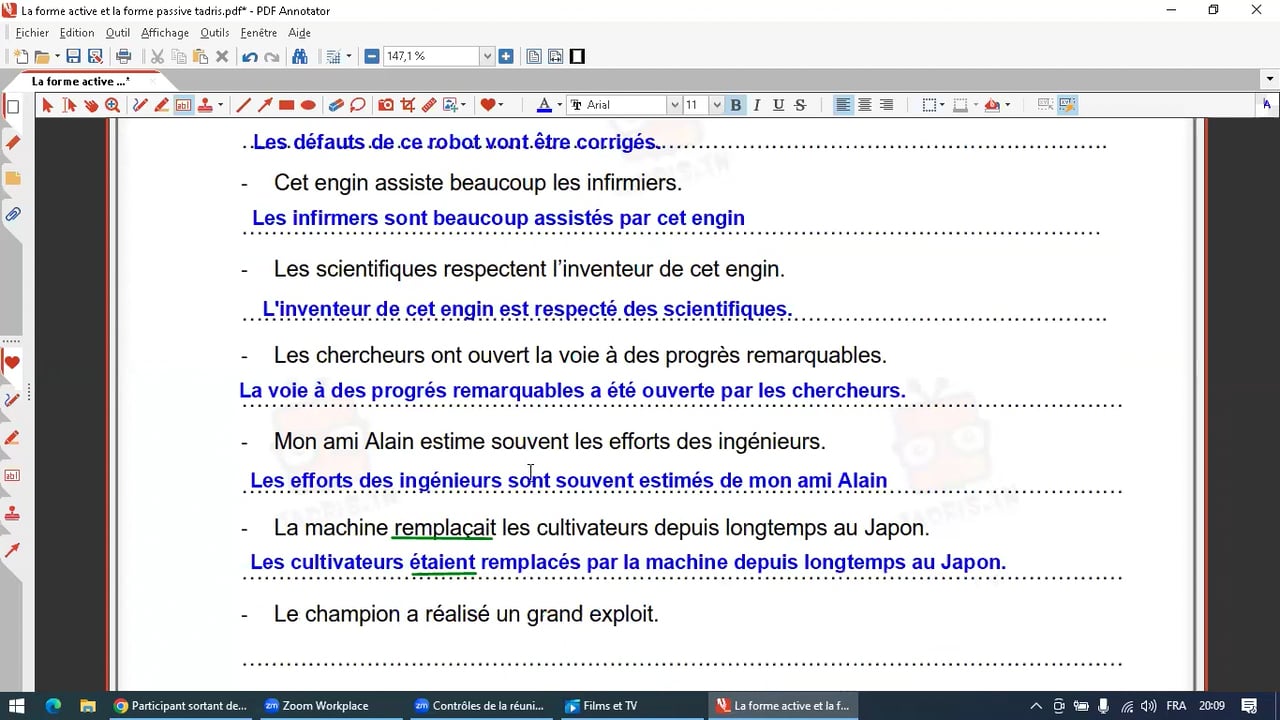The width and height of the screenshot is (1280, 720).
Task: Toggle Bold text formatting
Action: point(736,105)
